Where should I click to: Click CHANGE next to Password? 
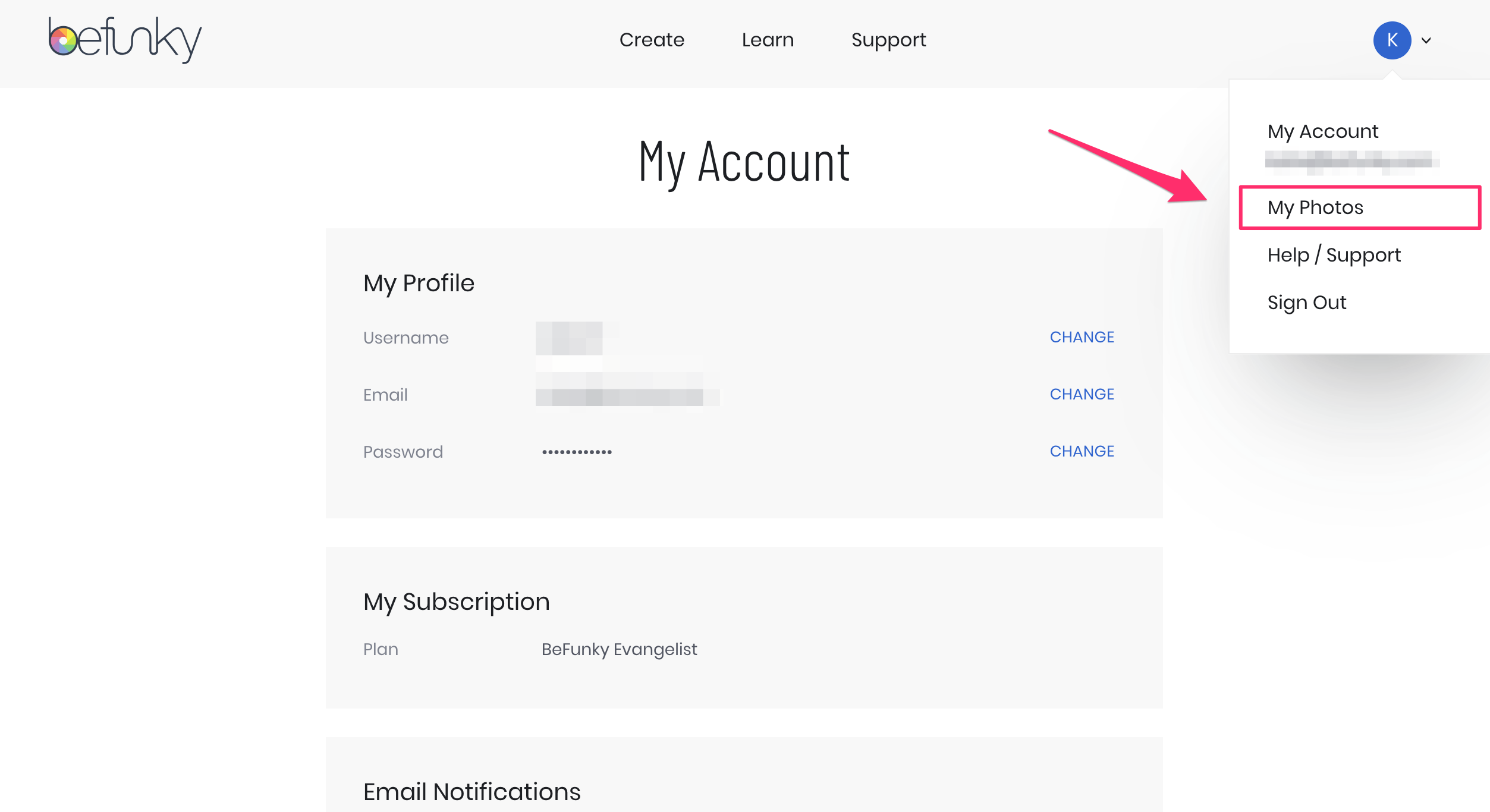pos(1082,451)
